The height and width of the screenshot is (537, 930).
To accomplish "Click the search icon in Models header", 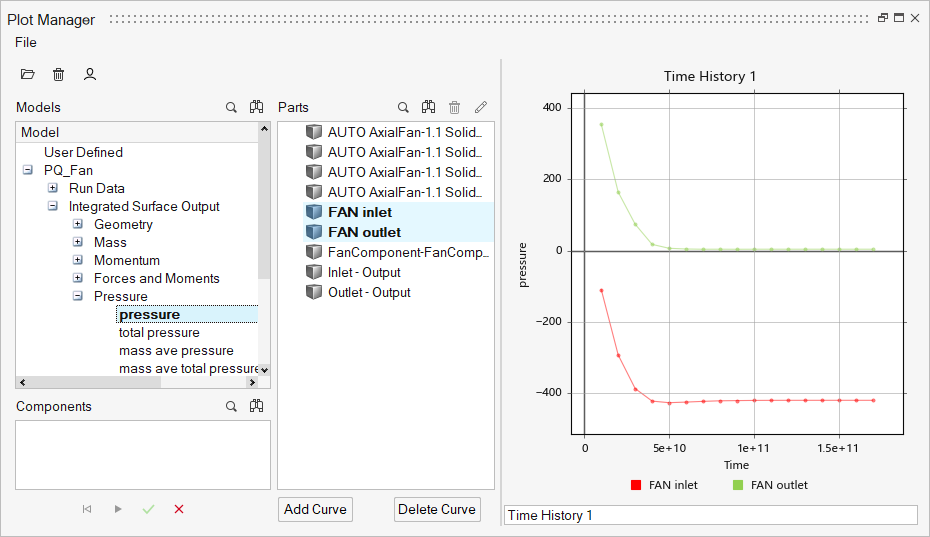I will [231, 107].
